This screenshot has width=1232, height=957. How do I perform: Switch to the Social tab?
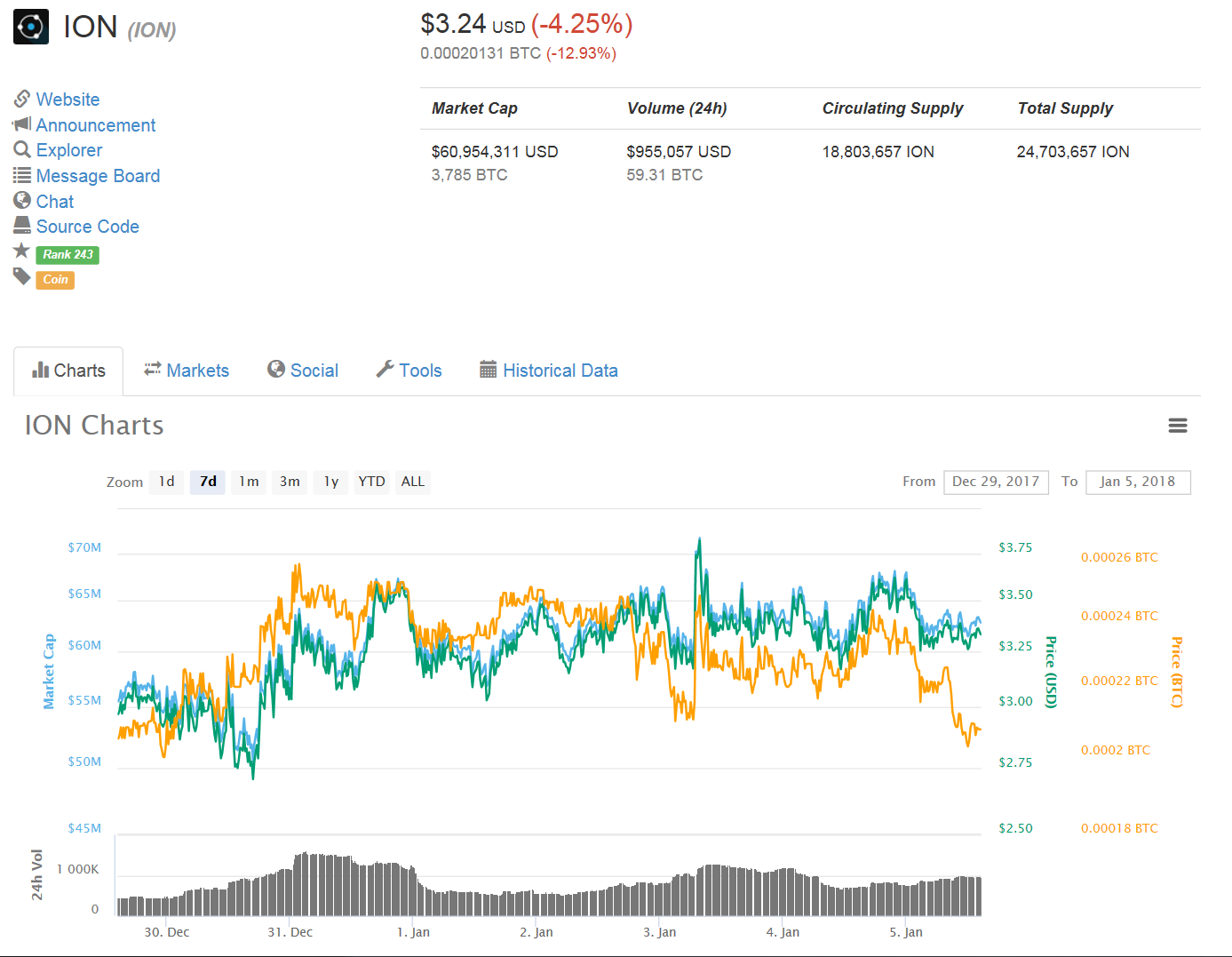click(303, 371)
